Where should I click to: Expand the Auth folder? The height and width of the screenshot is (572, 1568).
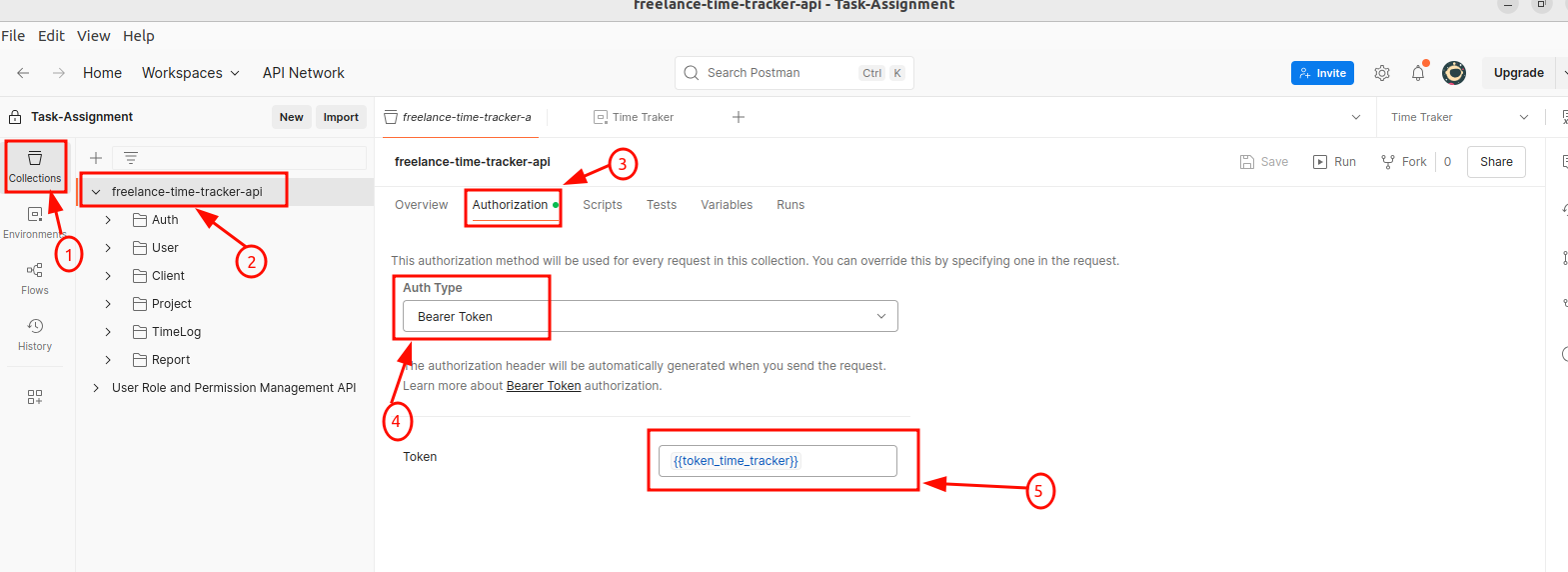point(108,220)
